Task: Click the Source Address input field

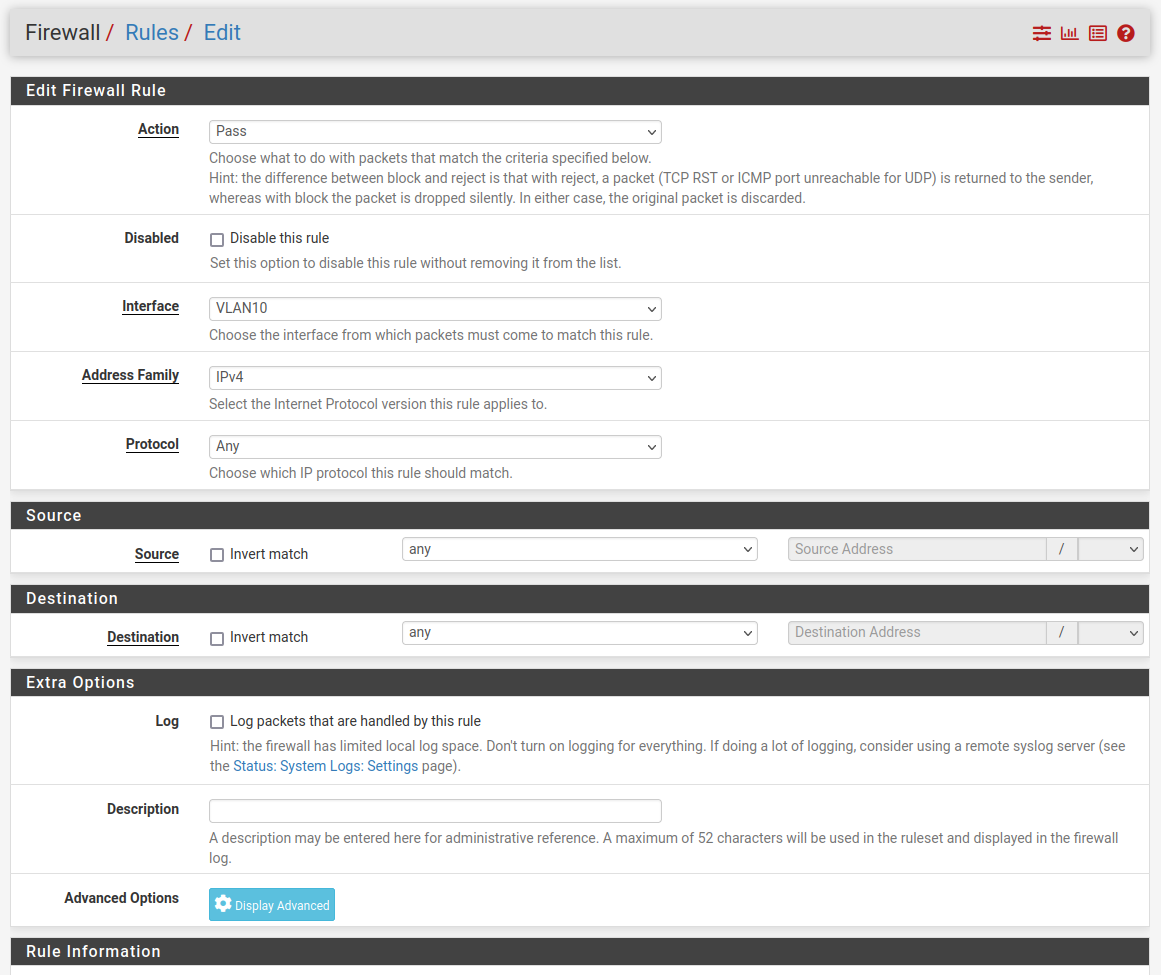Action: [917, 549]
